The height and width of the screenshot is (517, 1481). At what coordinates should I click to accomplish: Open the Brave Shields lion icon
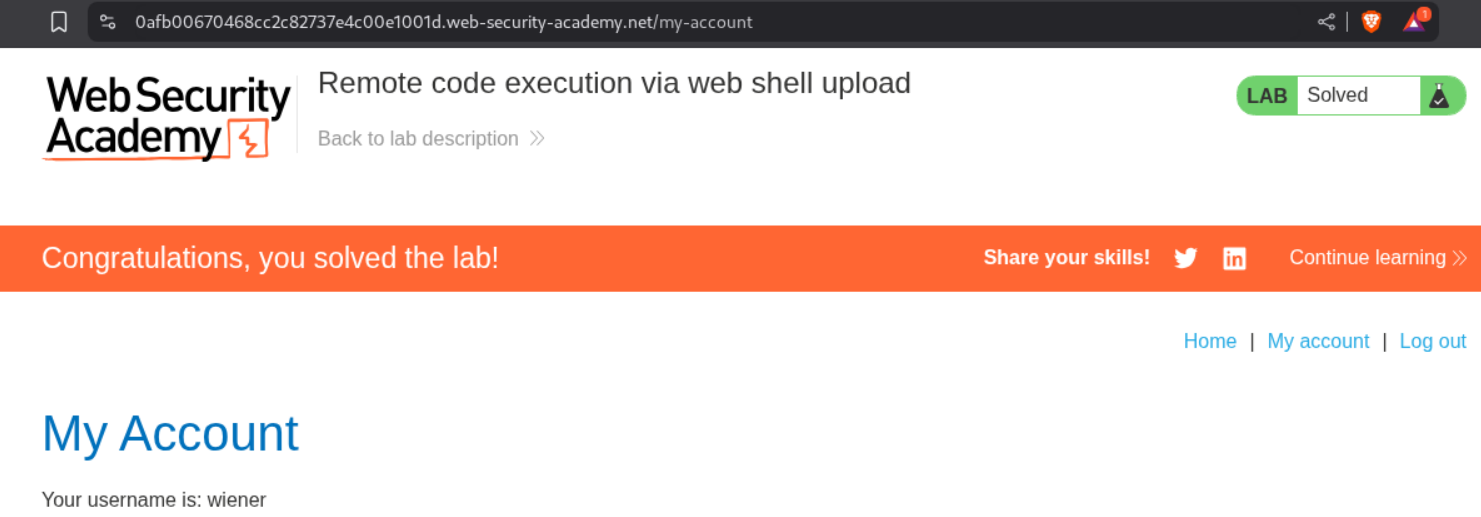coord(1371,22)
